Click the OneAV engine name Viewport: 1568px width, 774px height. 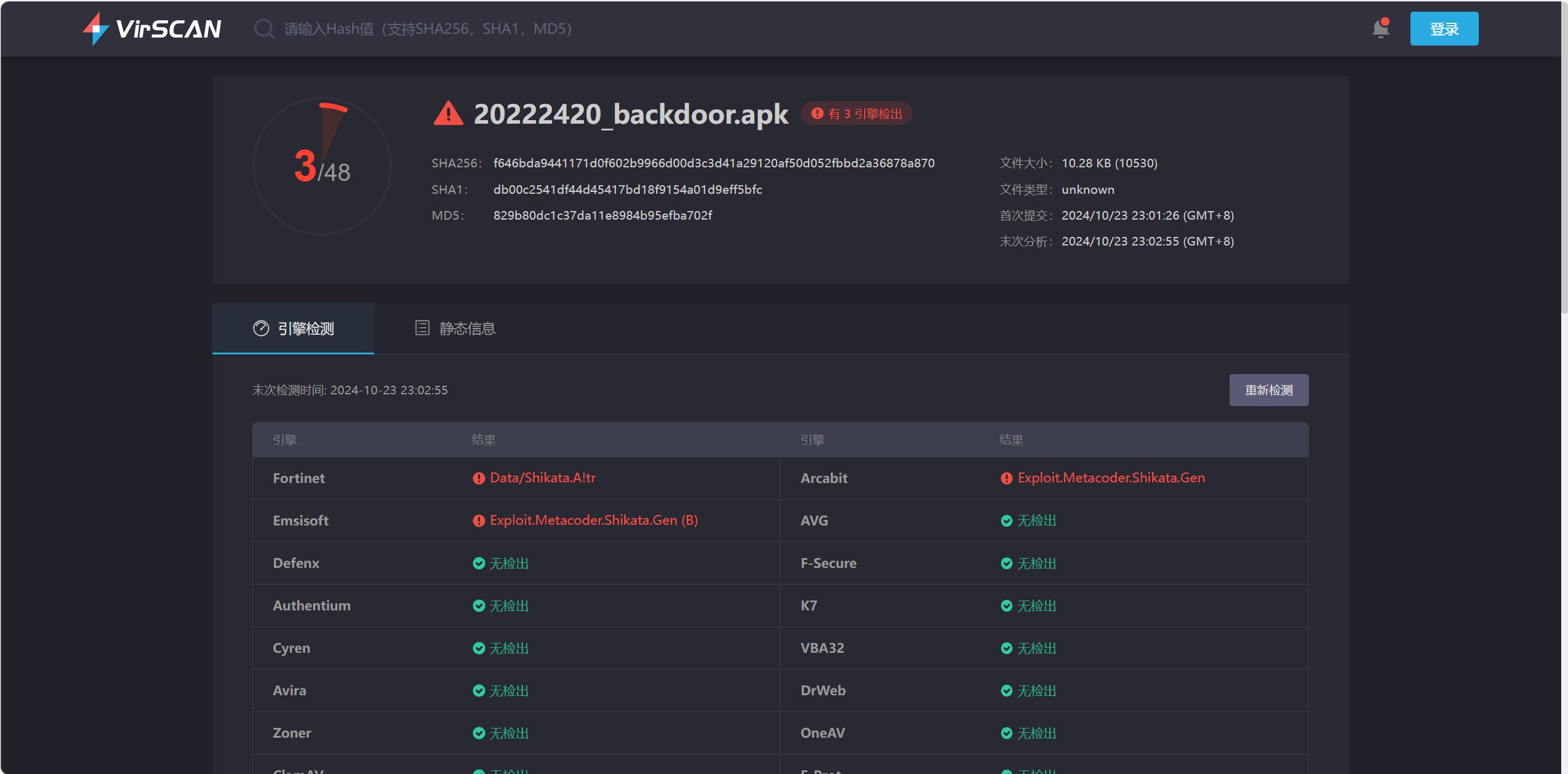point(823,733)
